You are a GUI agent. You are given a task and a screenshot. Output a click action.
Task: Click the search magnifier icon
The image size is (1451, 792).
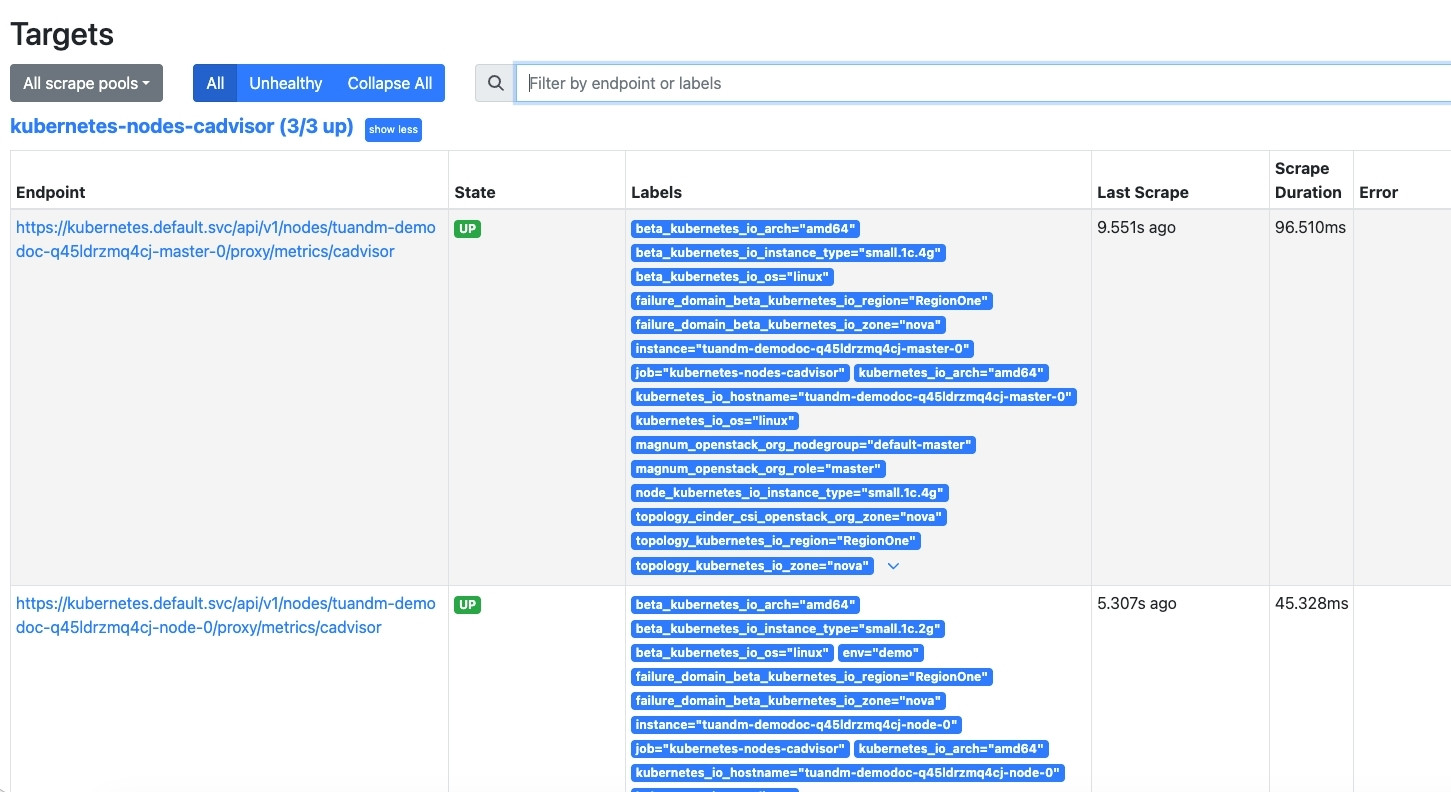(x=494, y=83)
